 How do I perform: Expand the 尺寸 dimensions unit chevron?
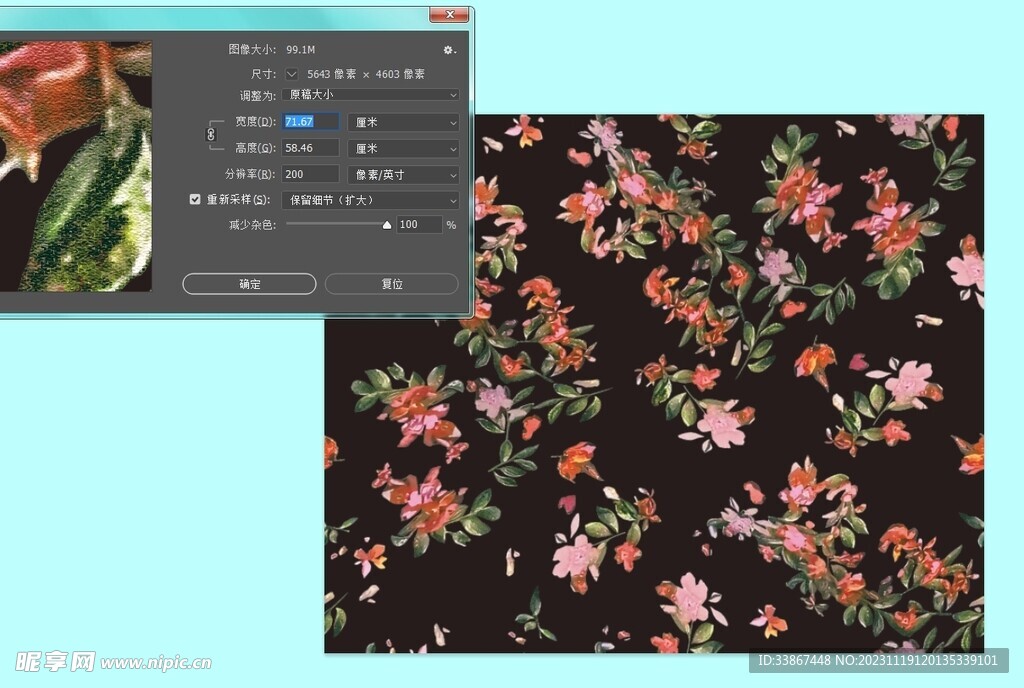point(292,74)
